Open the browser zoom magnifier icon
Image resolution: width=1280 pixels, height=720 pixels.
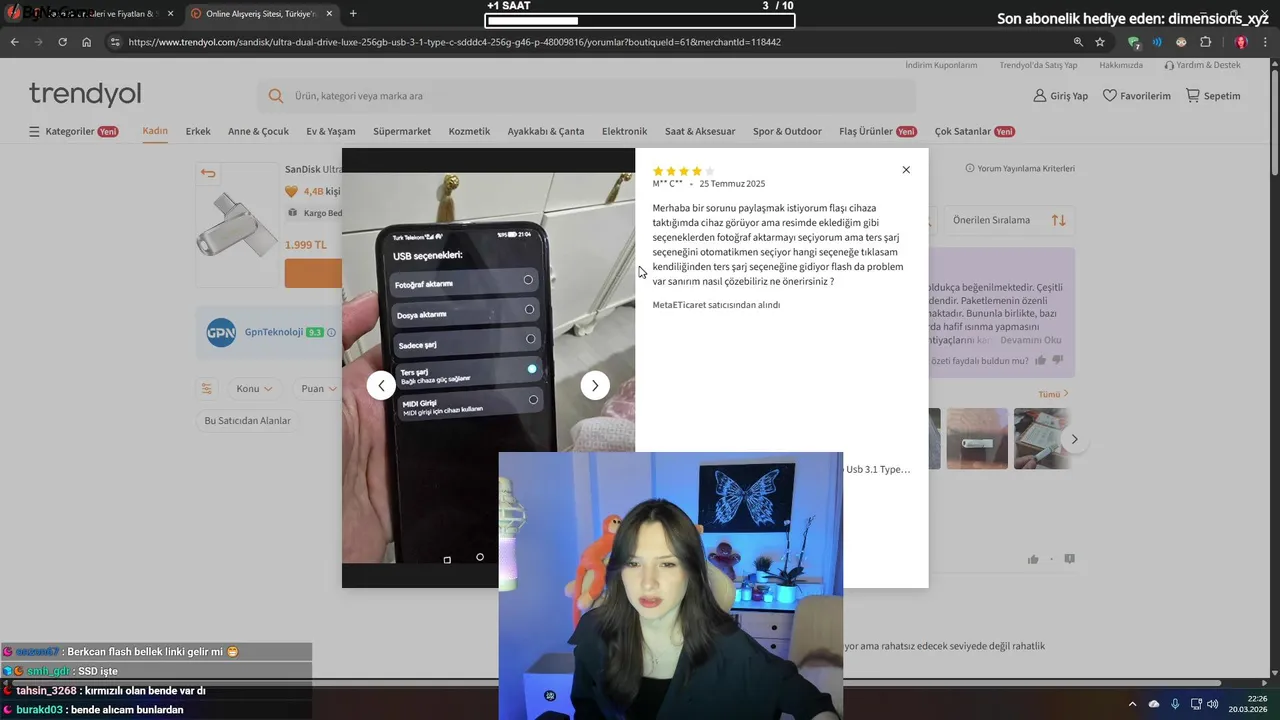point(1078,42)
